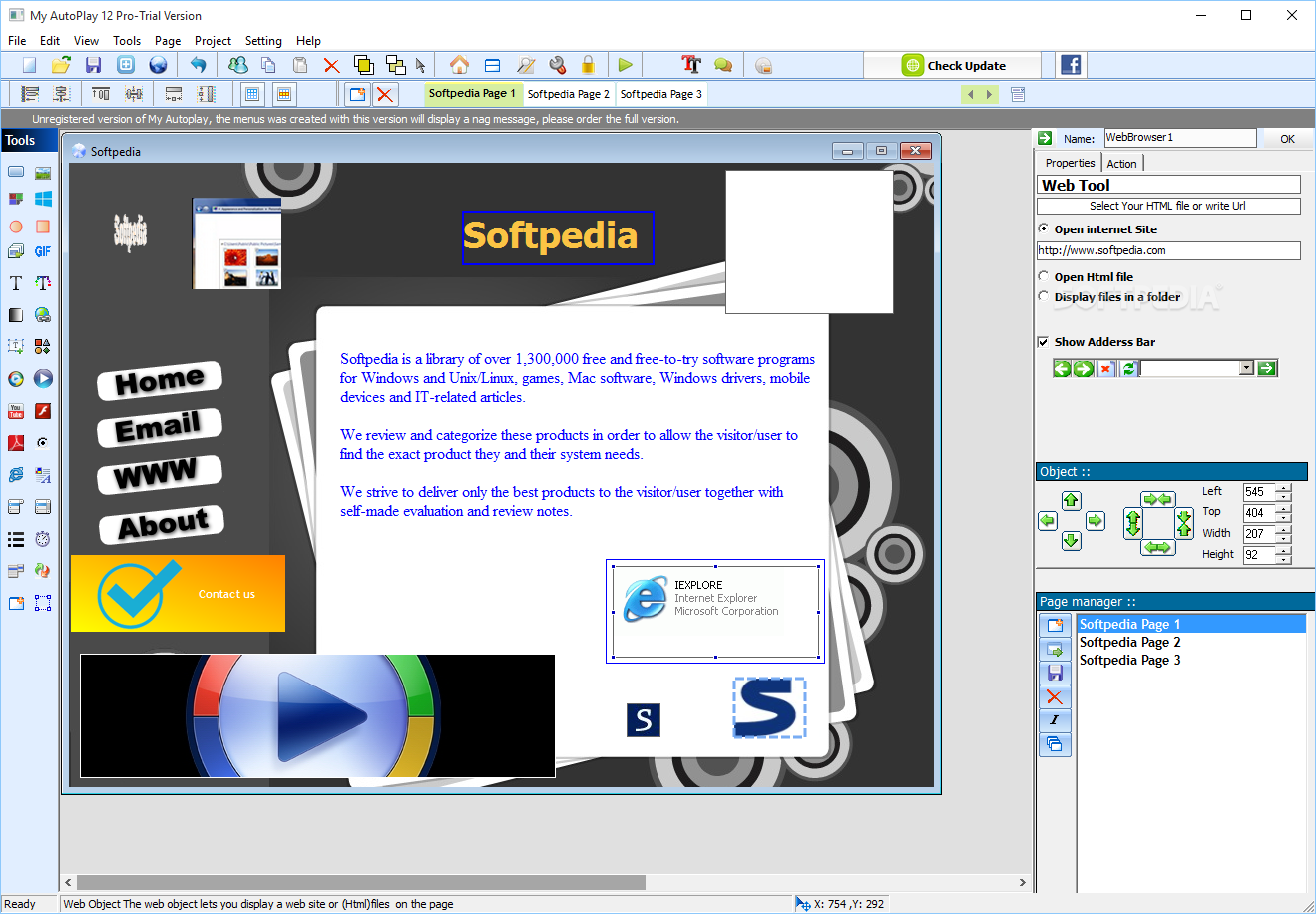
Task: Open the Setting menu
Action: click(x=263, y=41)
